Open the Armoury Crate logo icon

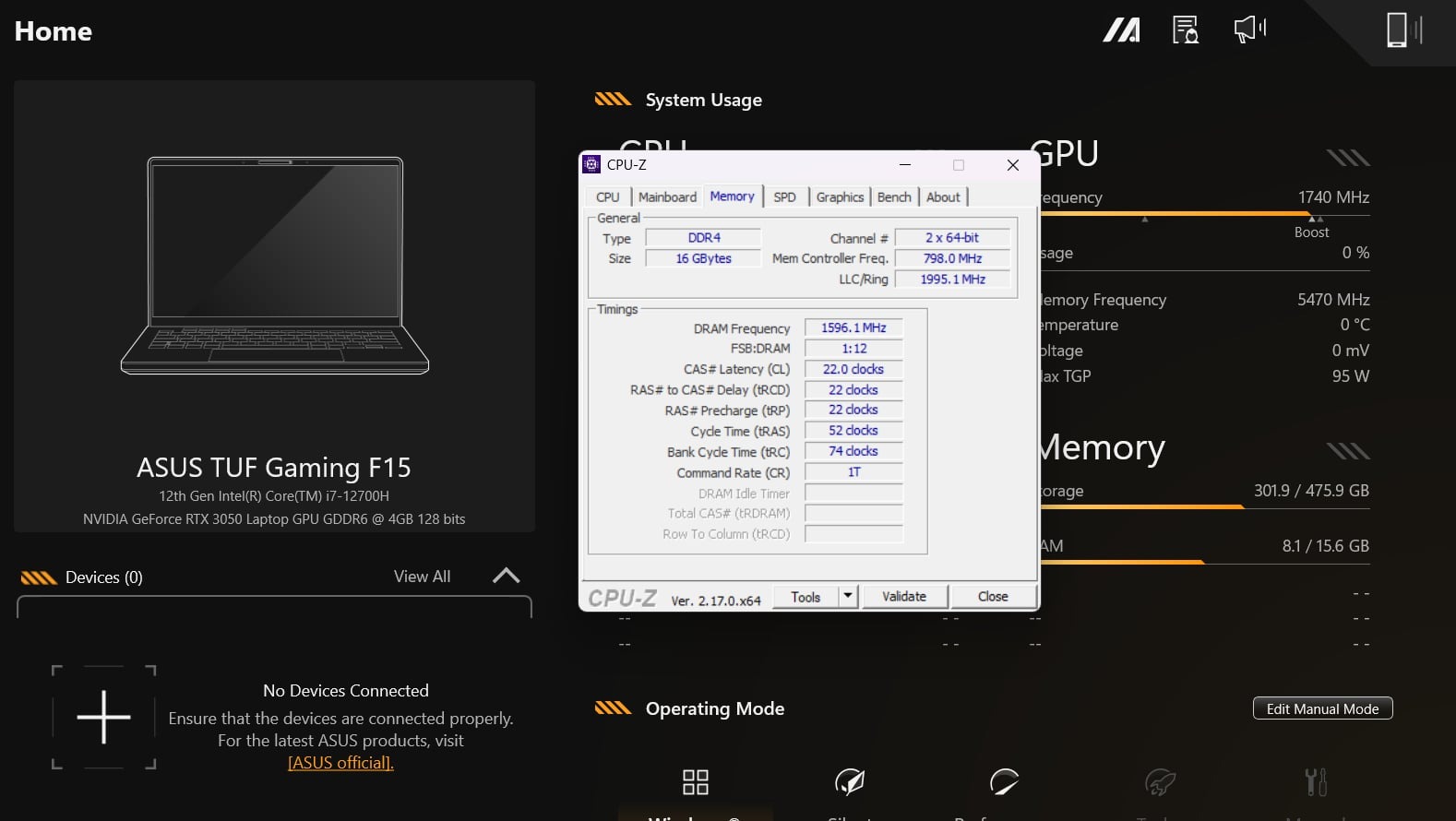click(x=1121, y=30)
